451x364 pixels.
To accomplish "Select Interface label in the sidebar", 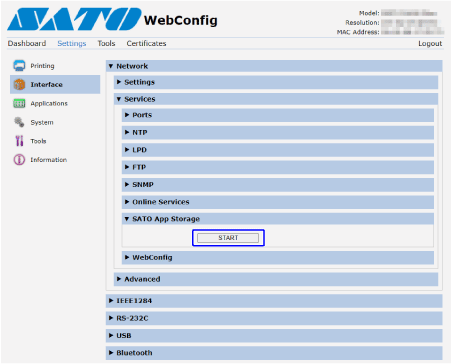I will pos(47,84).
